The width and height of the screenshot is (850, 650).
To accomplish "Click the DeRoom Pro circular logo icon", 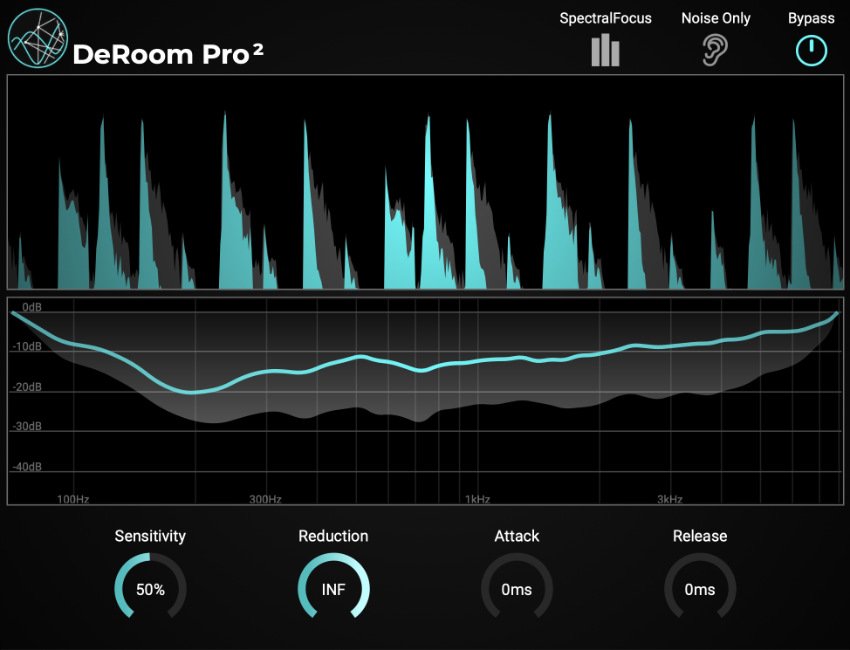I will tap(38, 38).
